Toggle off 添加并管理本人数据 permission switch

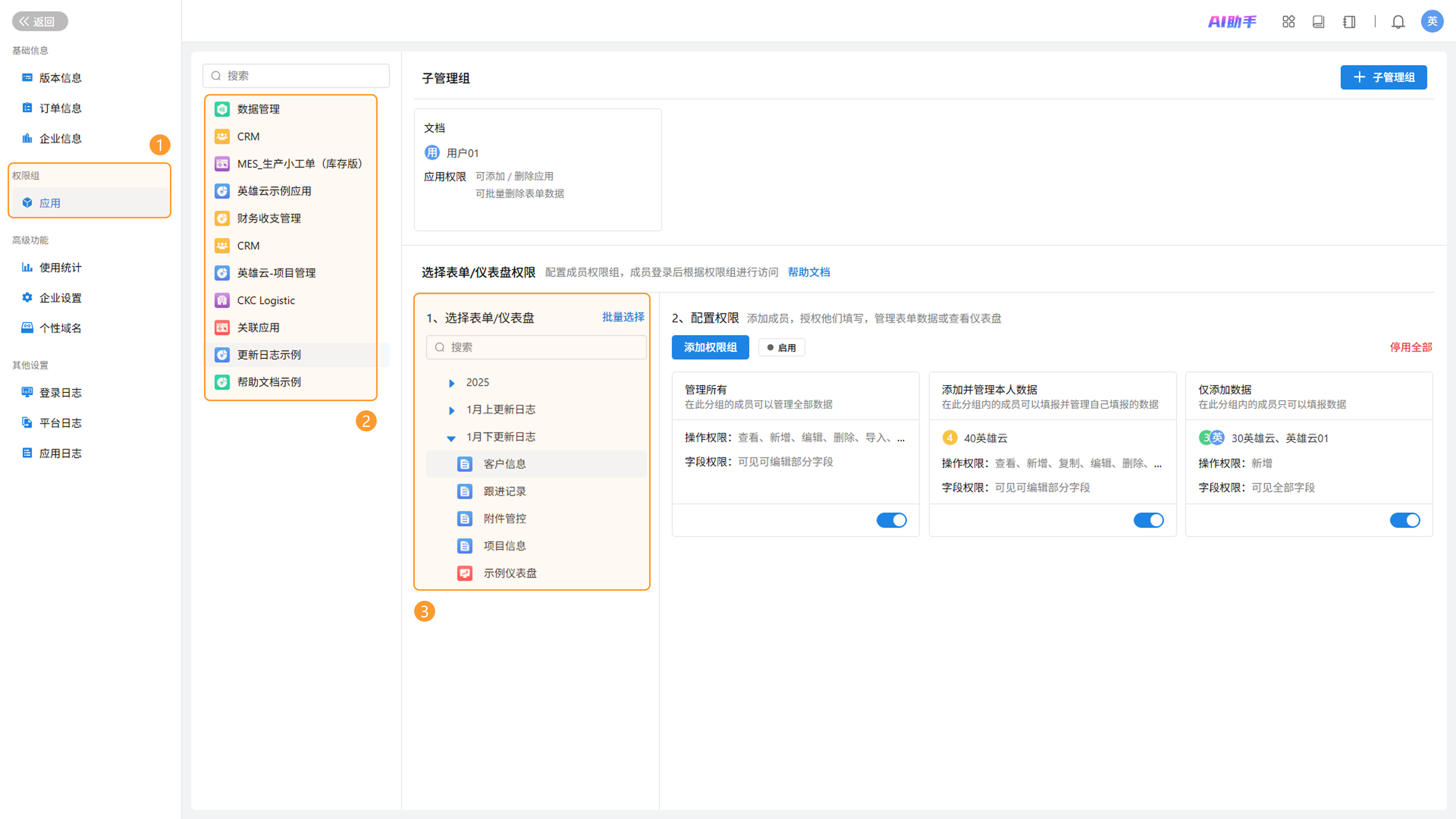tap(1148, 520)
